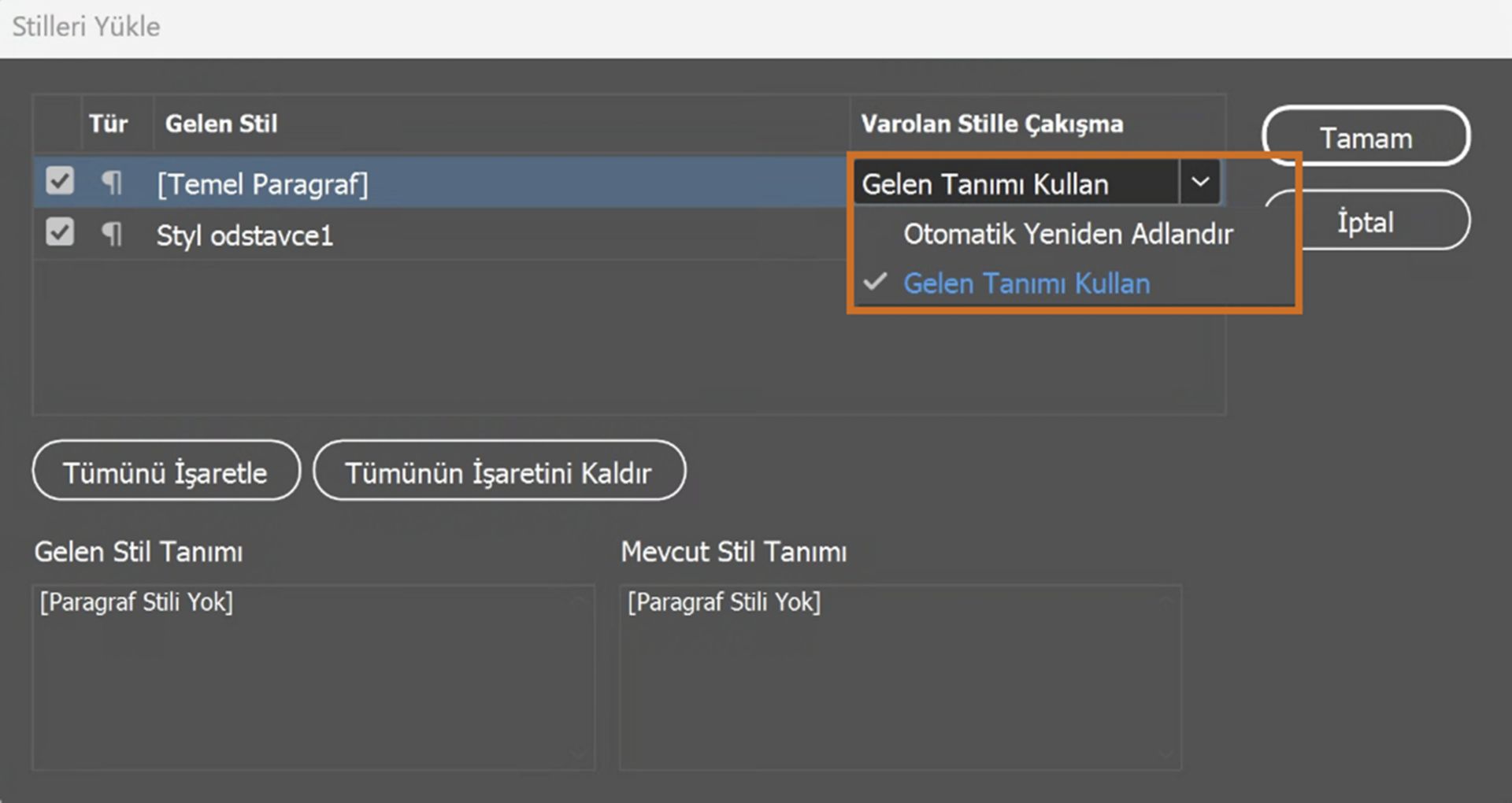Uncheck the [Temel Paragraf] checkbox

point(59,180)
